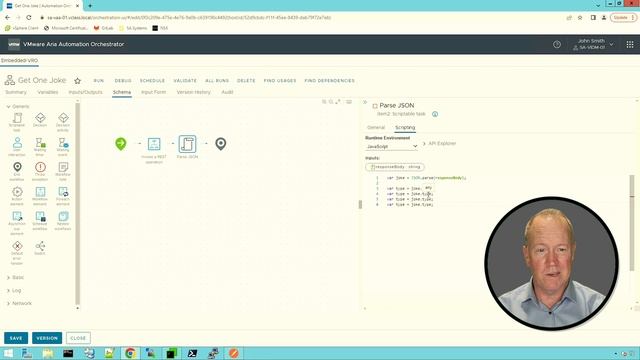Select the Scriptable task palette element

(17, 121)
